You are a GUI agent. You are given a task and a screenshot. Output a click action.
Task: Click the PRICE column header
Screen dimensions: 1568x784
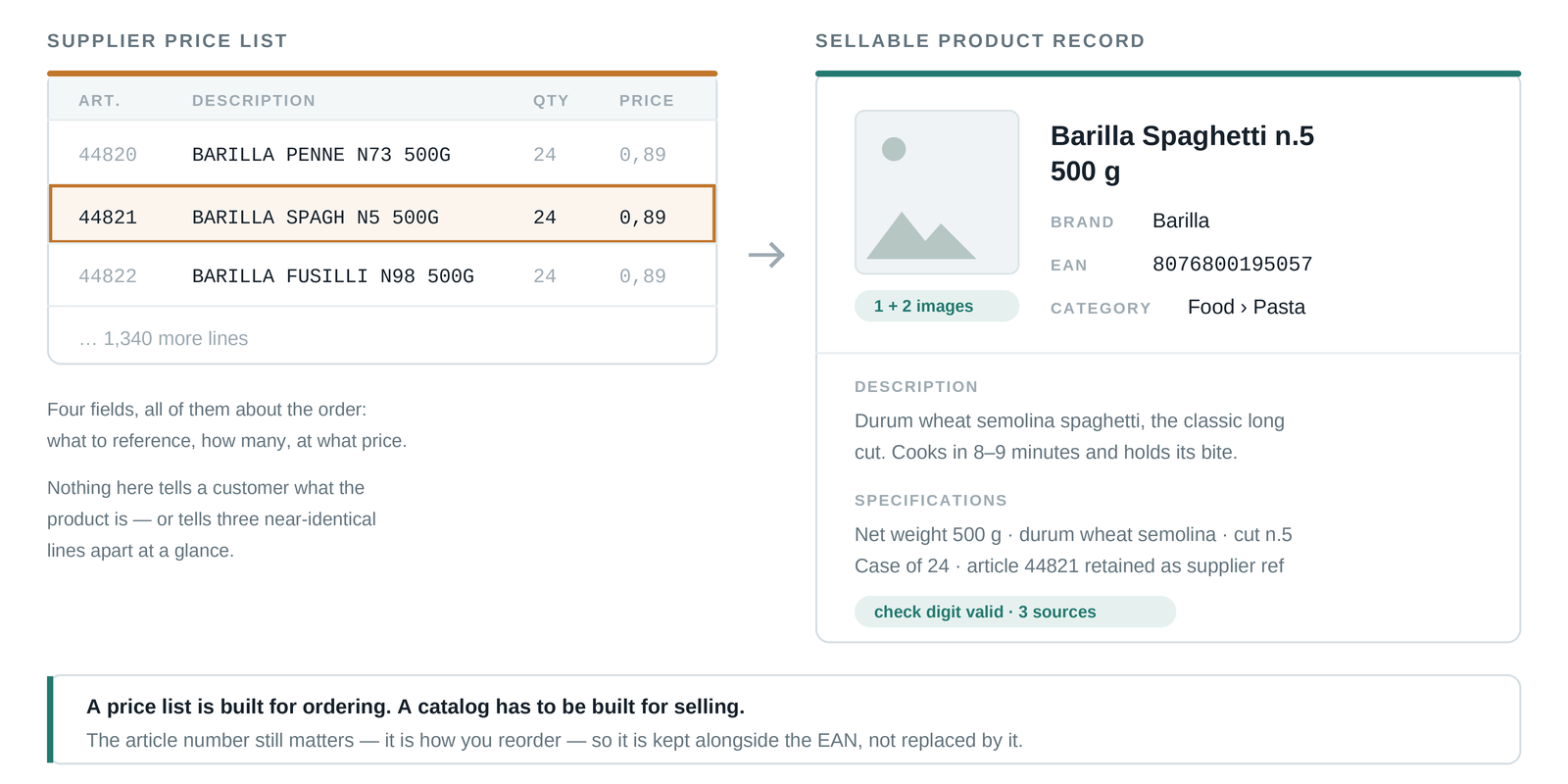tap(647, 100)
